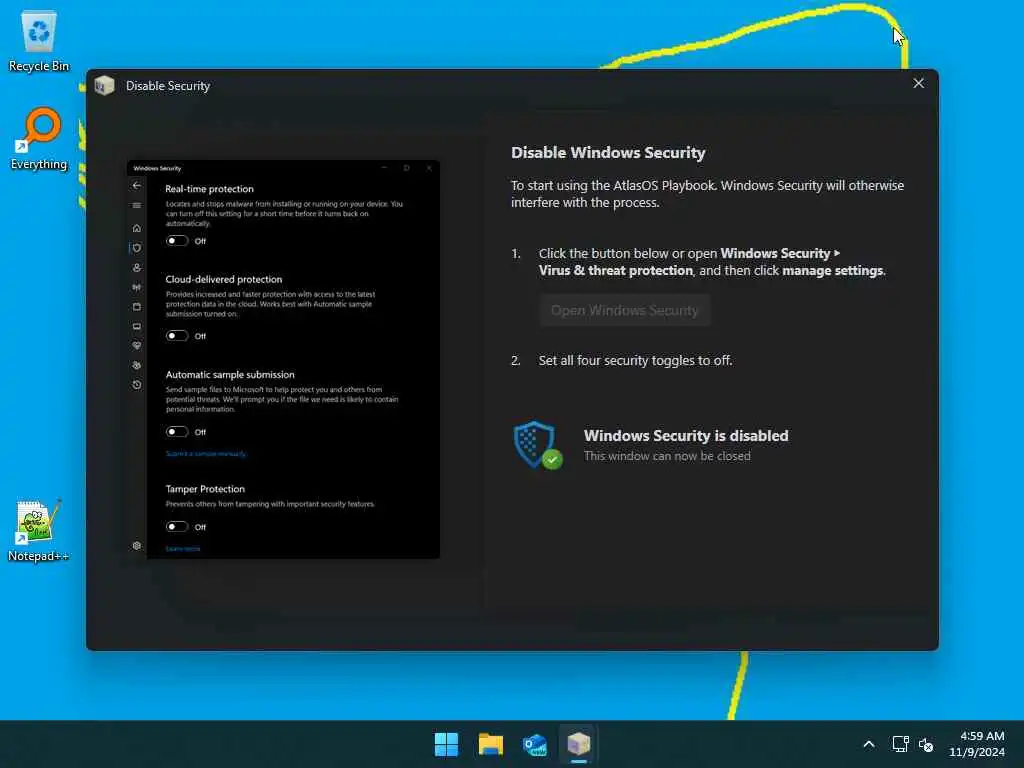Toggle the Real-time protection switch
1024x768 pixels.
(x=177, y=241)
